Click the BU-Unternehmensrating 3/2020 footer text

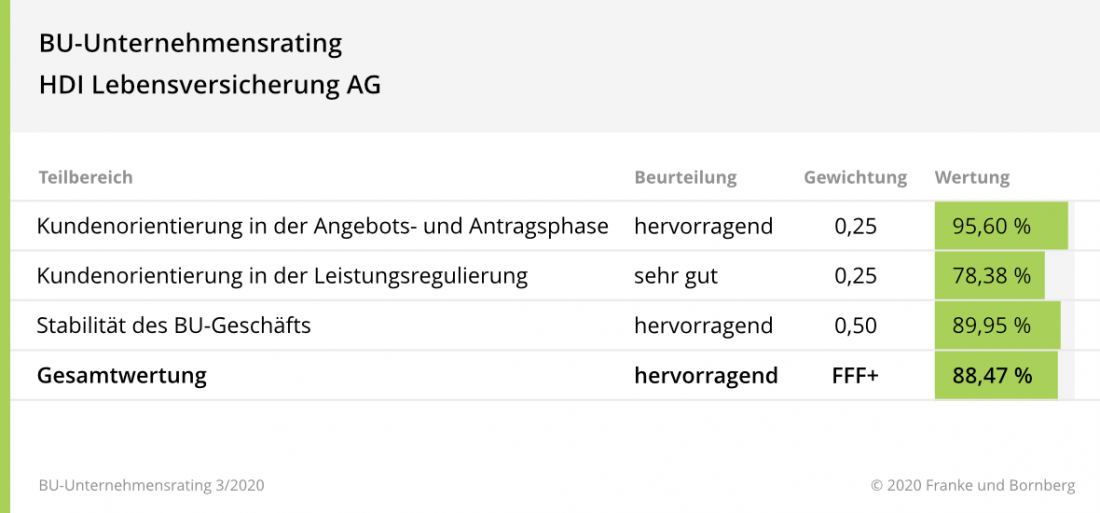[151, 486]
